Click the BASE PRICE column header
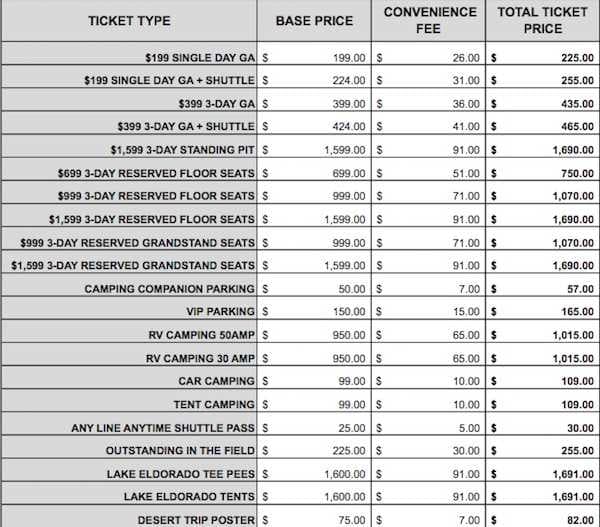The width and height of the screenshot is (600, 527). point(316,21)
